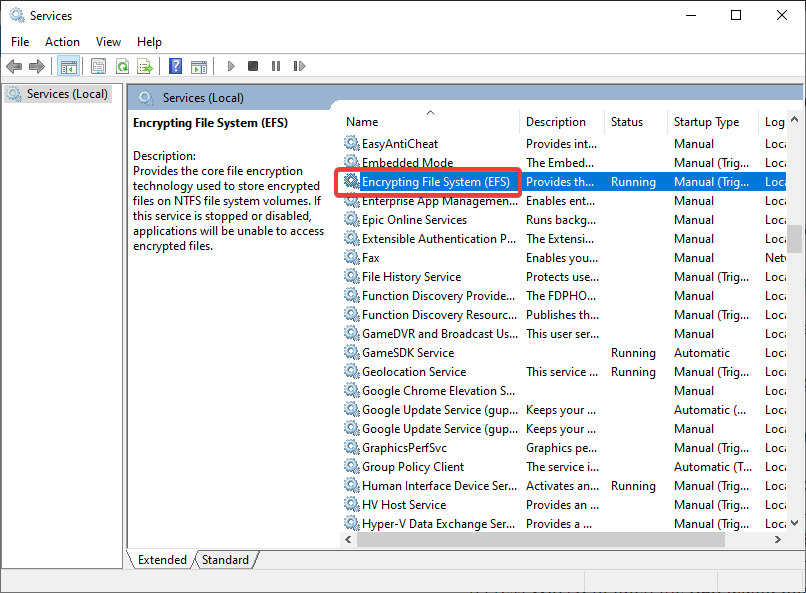Open the View menu

[x=108, y=41]
